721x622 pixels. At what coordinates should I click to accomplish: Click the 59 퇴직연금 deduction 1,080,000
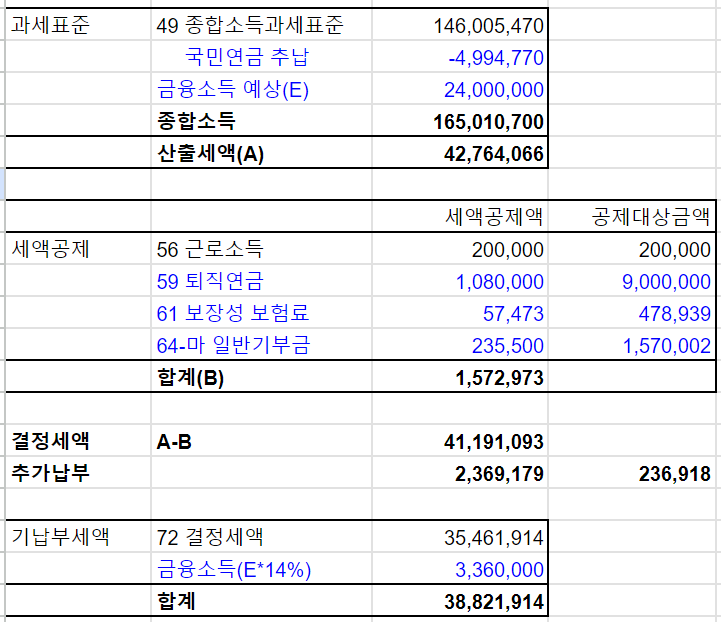pyautogui.click(x=460, y=280)
